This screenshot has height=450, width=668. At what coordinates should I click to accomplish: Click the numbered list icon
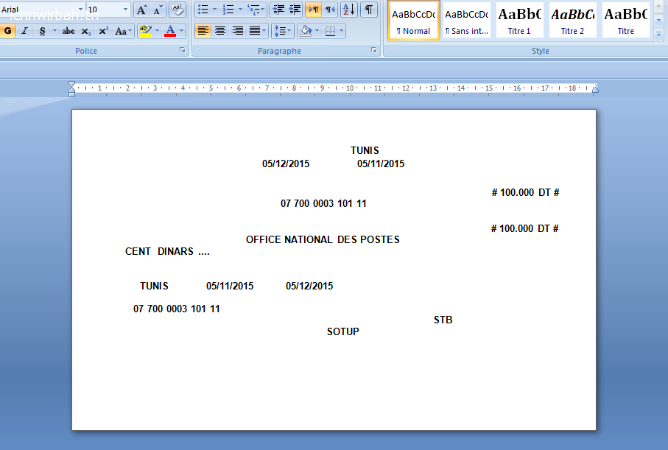tap(228, 9)
